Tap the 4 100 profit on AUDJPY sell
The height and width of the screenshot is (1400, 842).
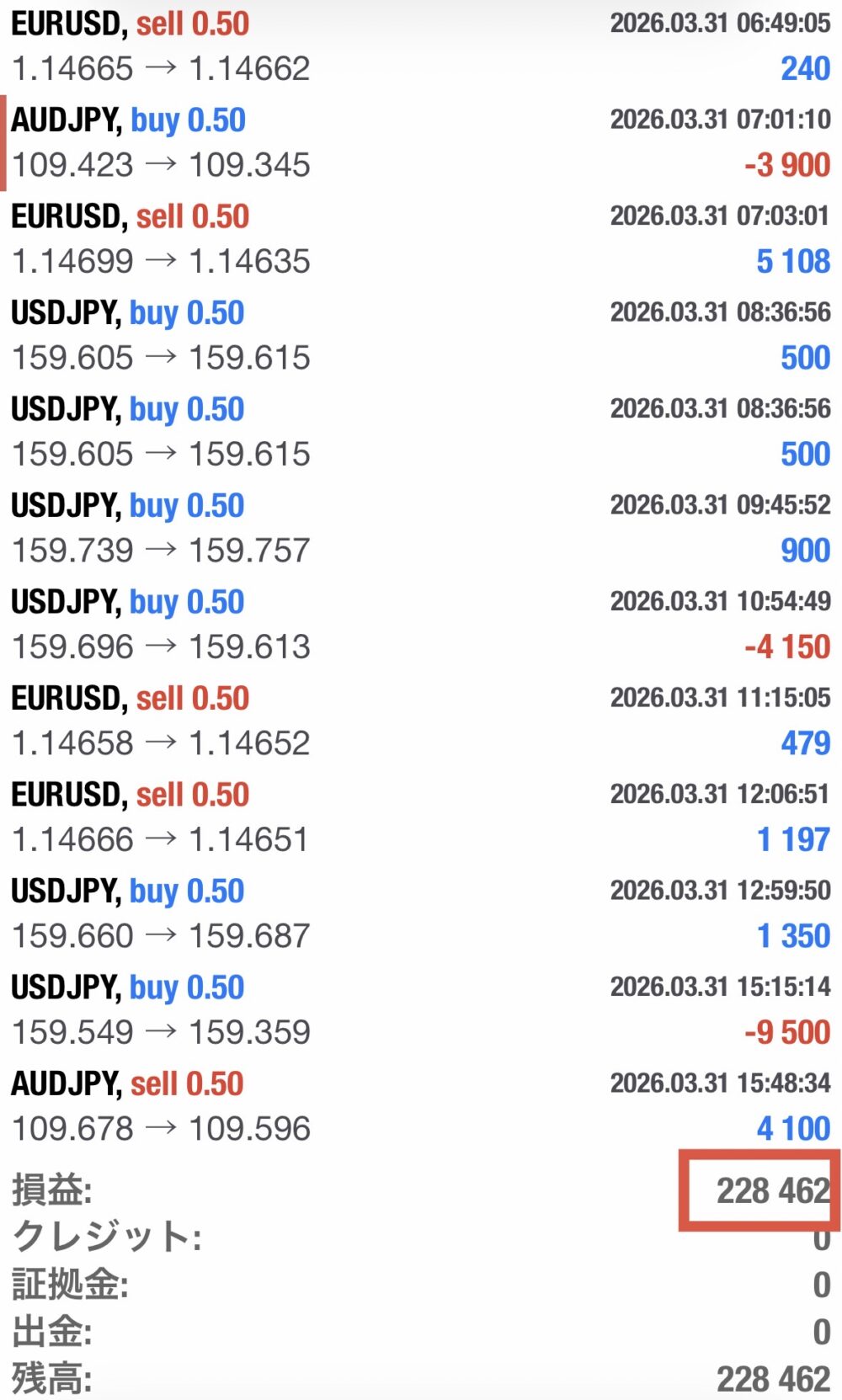click(792, 1129)
